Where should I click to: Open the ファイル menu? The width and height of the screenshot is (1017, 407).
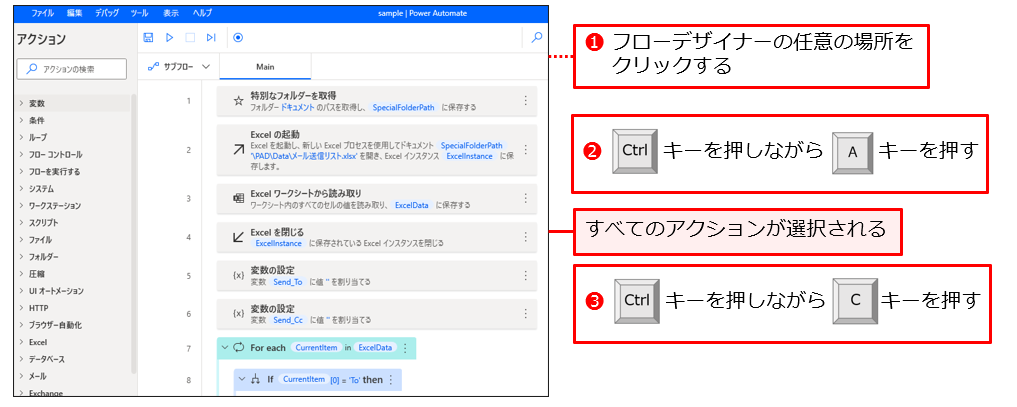click(x=43, y=13)
